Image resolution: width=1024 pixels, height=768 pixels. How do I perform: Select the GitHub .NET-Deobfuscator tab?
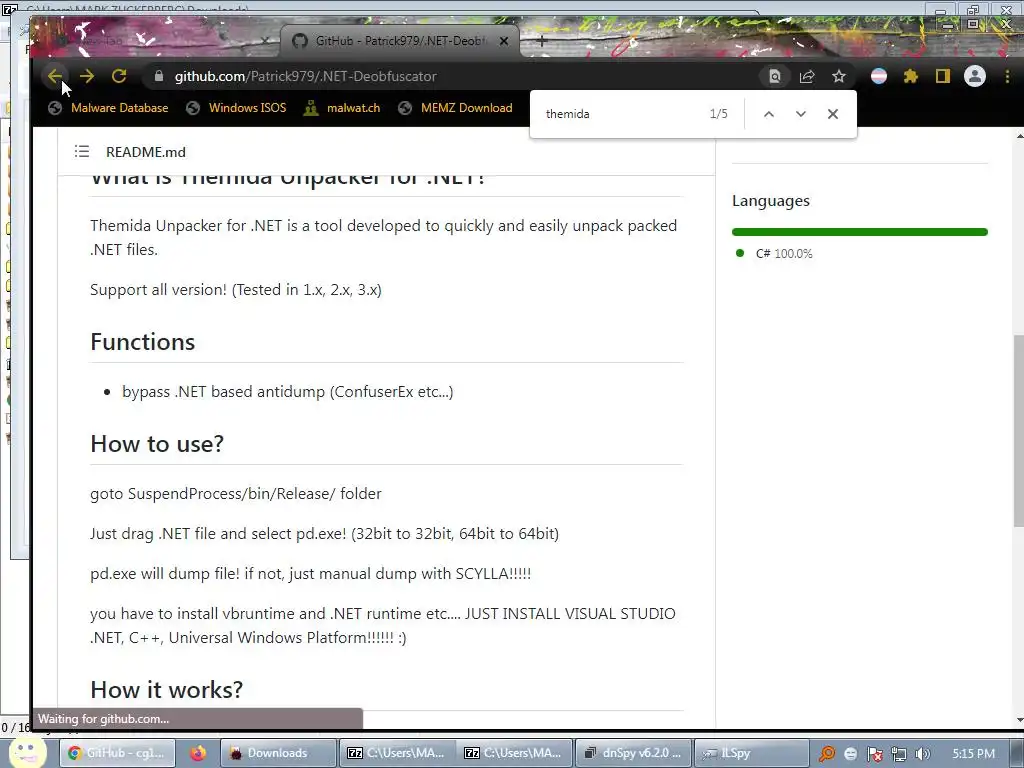(x=400, y=41)
